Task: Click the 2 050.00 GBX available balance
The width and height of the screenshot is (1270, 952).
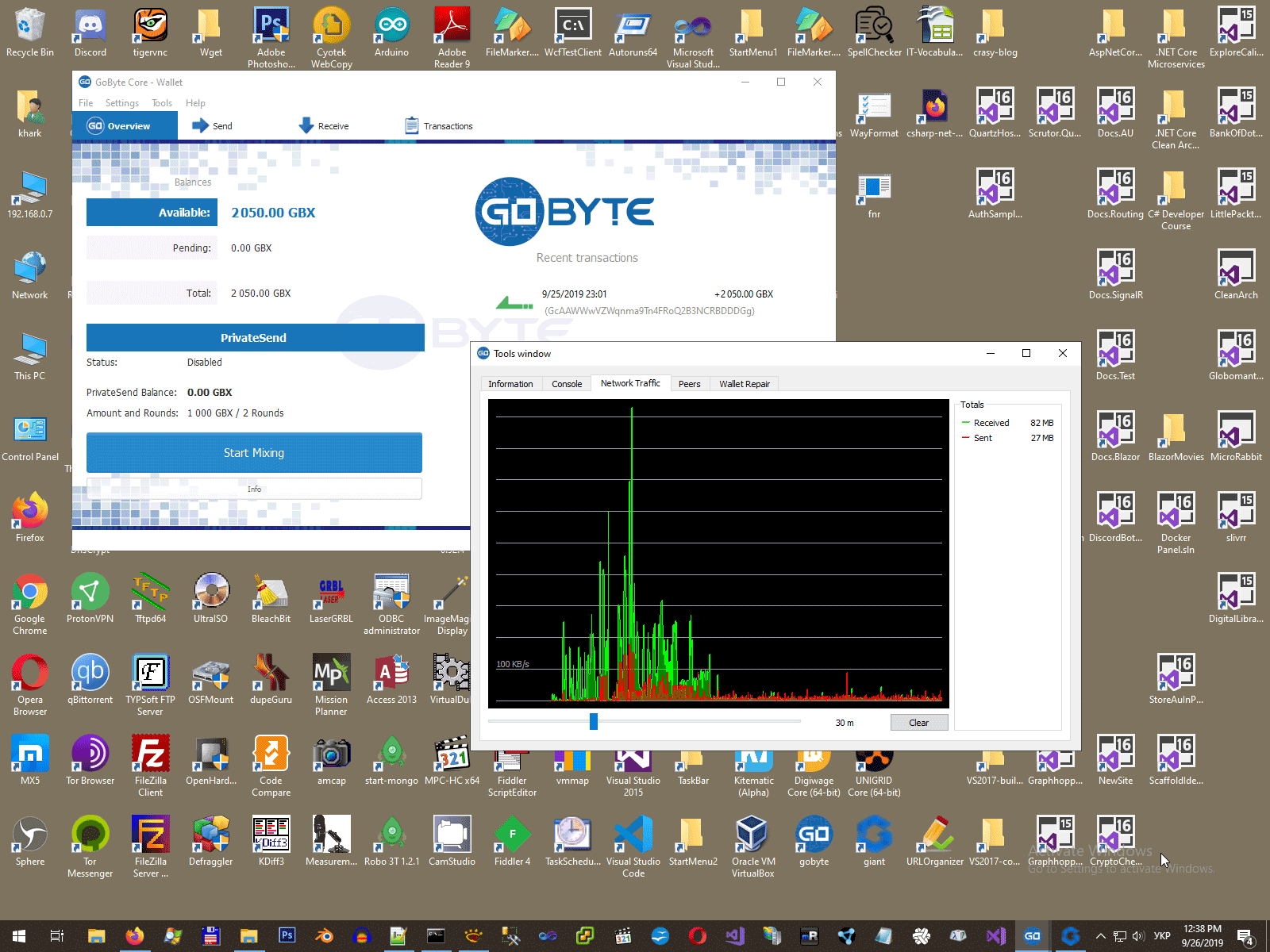Action: pyautogui.click(x=273, y=213)
